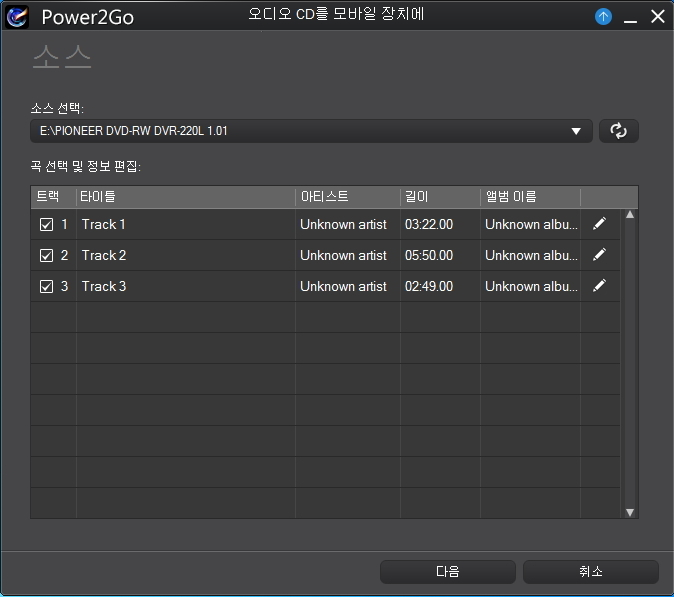Open the source drive dropdown
674x597 pixels.
pyautogui.click(x=311, y=131)
